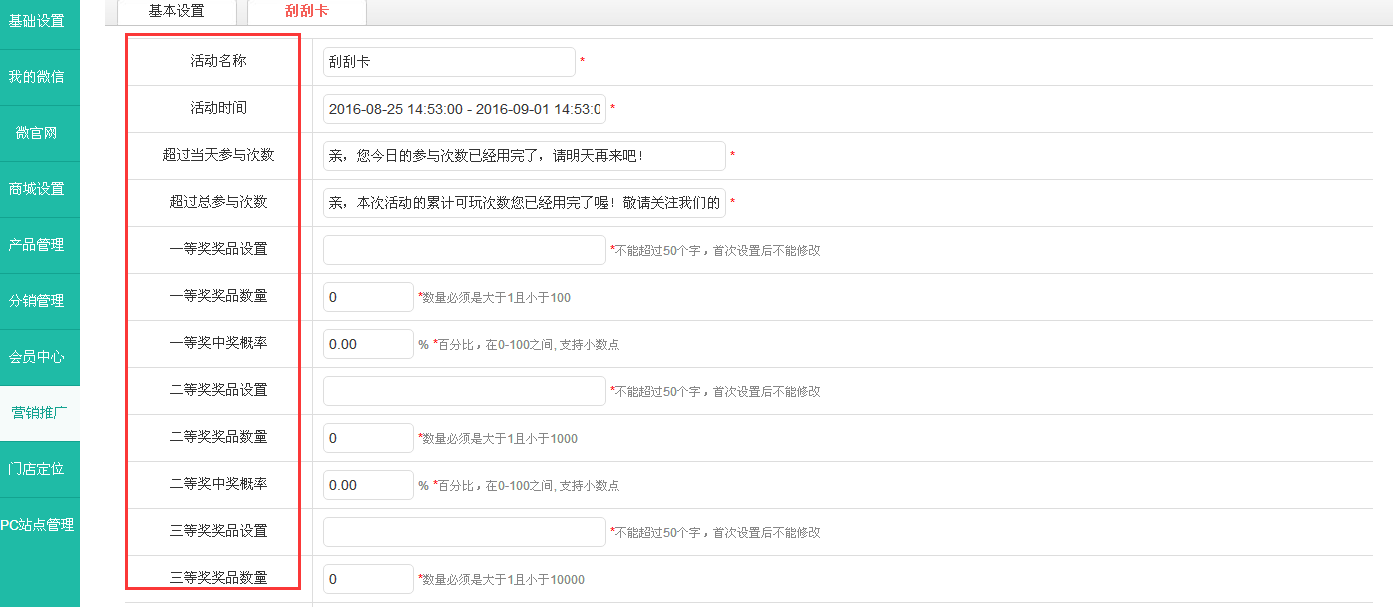This screenshot has width=1393, height=607.
Task: Open the 活动时间 date range field
Action: pyautogui.click(x=463, y=109)
